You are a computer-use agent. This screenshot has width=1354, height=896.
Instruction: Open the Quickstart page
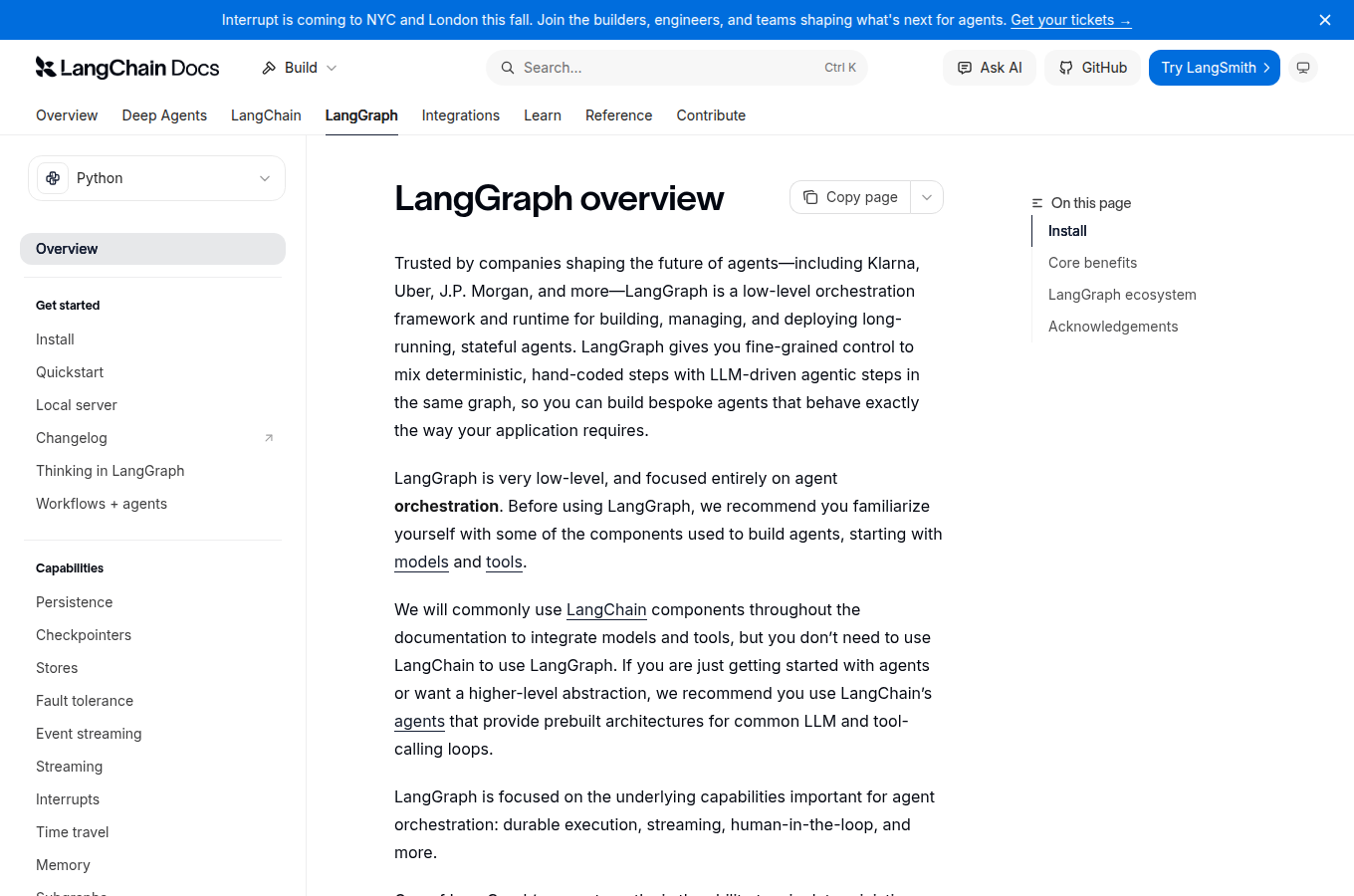coord(70,372)
